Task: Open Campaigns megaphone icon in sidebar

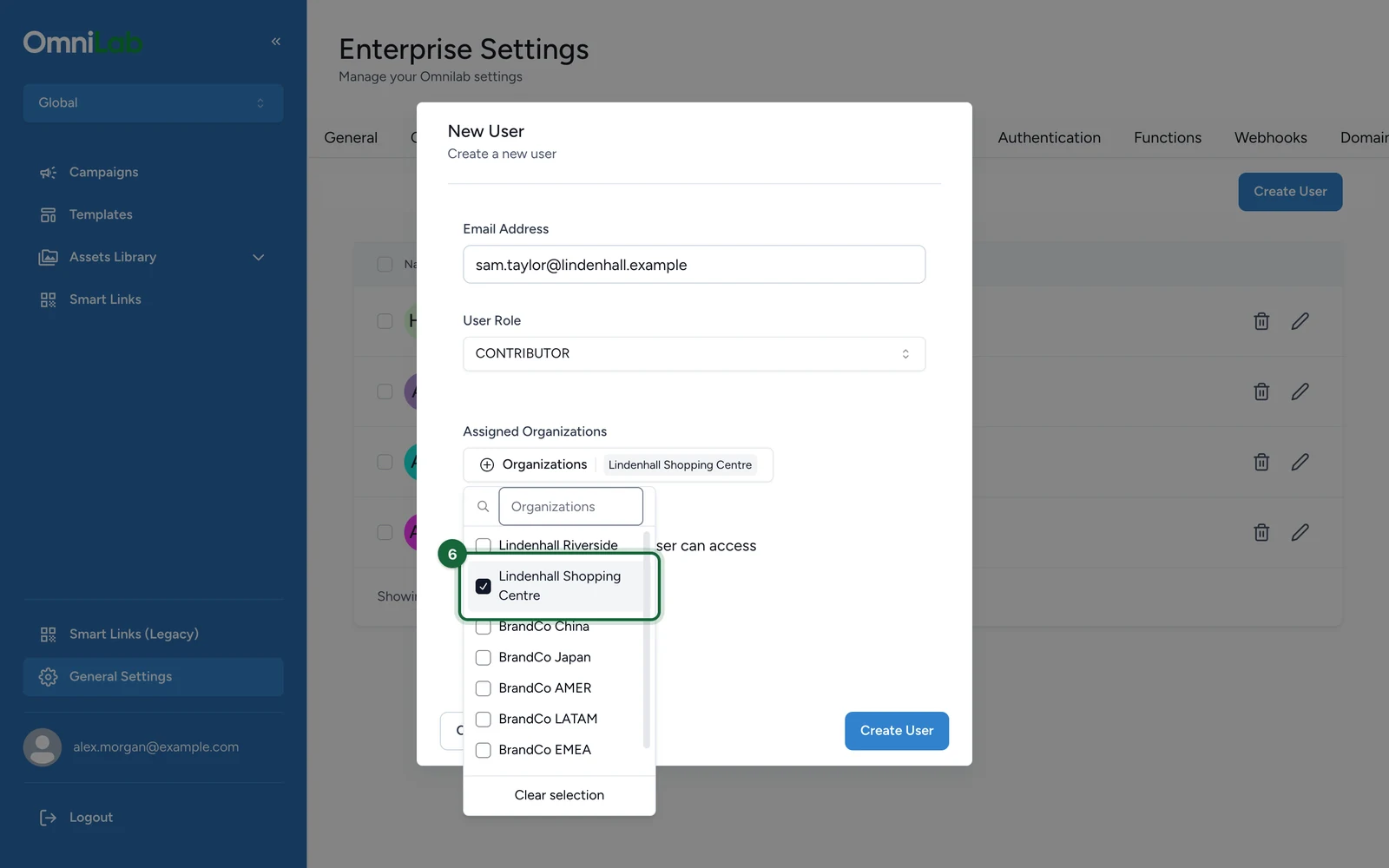Action: click(48, 173)
